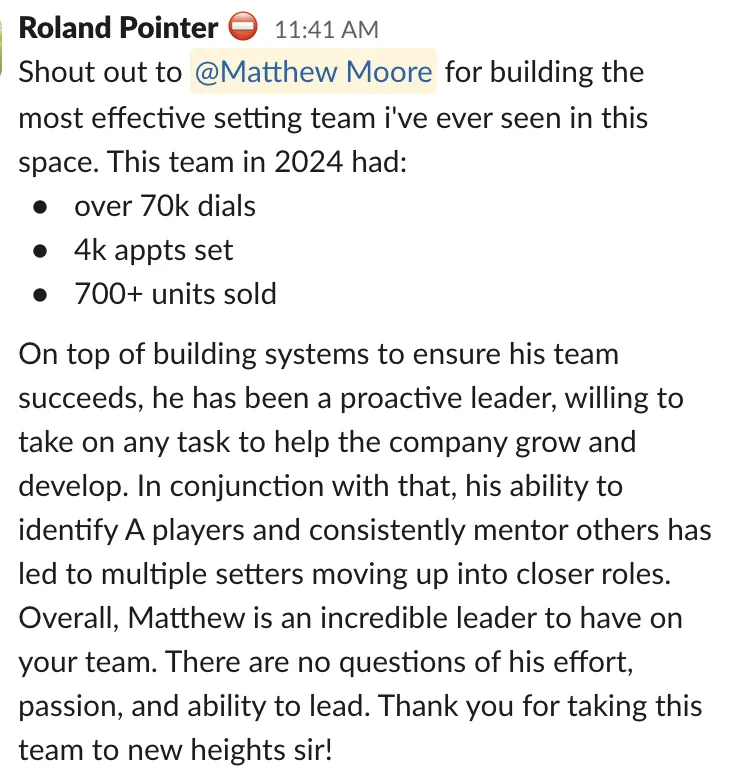The height and width of the screenshot is (772, 746).
Task: Click the Overall, Matthew sentence start
Action: 132,617
